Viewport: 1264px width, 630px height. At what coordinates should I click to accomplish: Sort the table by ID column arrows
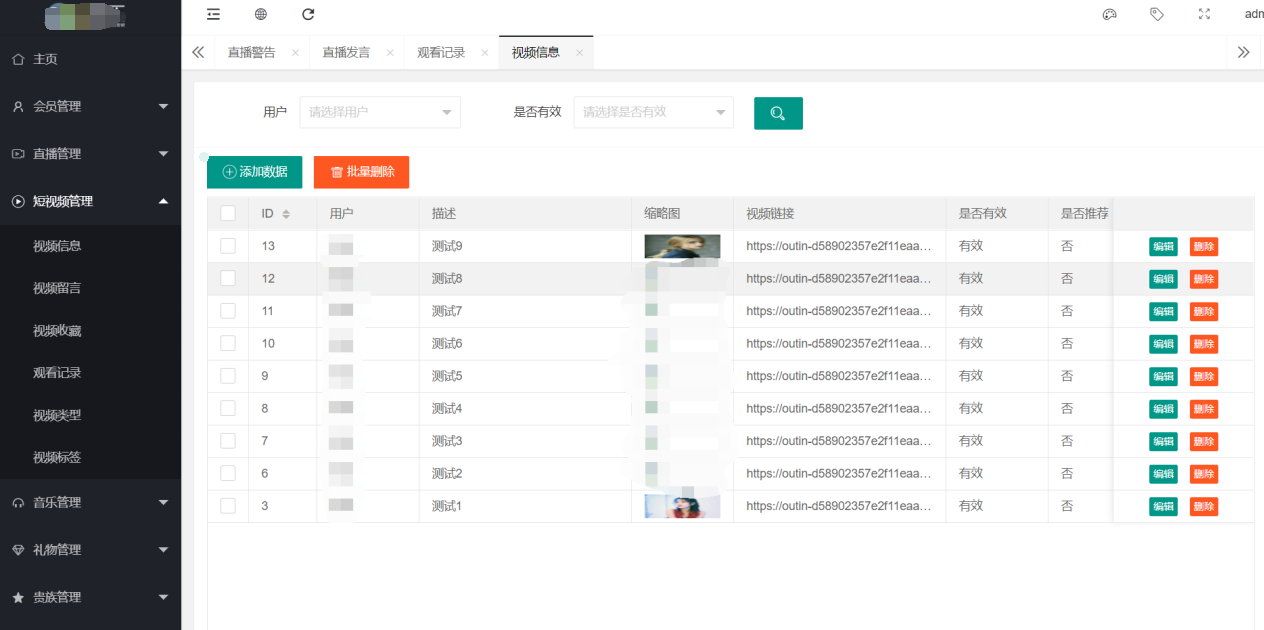click(x=286, y=214)
